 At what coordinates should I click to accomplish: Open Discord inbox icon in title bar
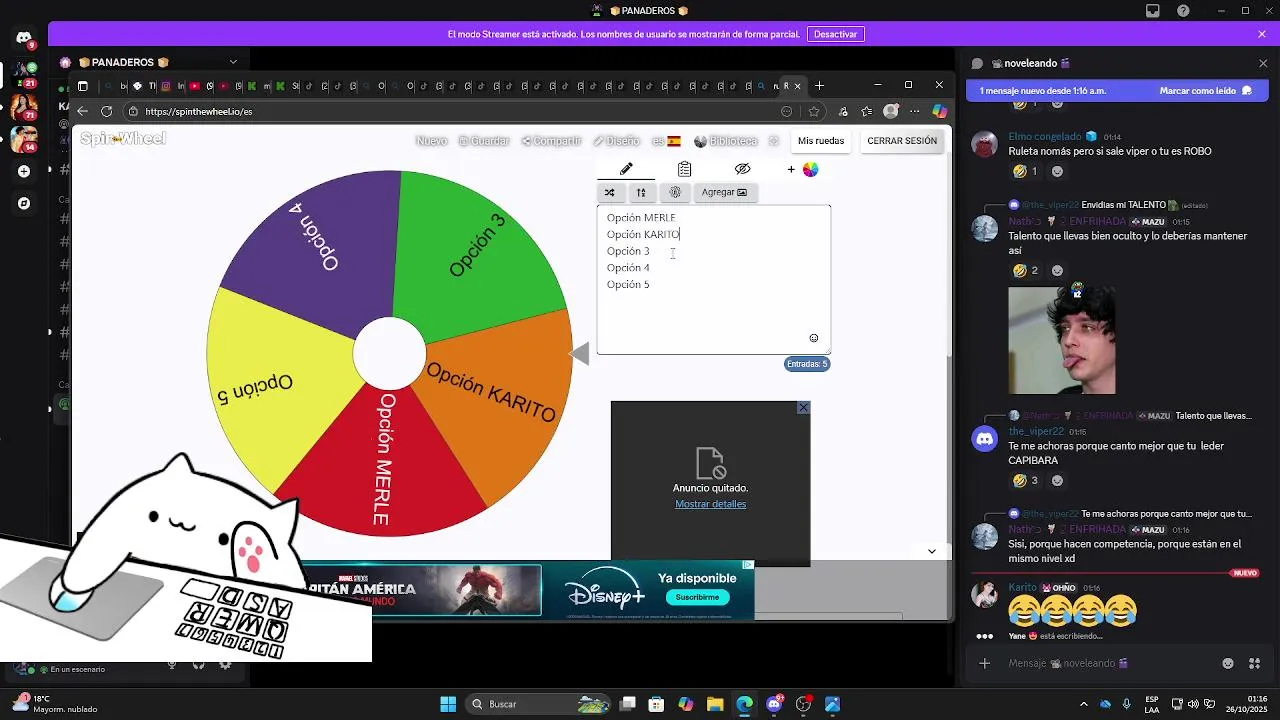pyautogui.click(x=1153, y=11)
